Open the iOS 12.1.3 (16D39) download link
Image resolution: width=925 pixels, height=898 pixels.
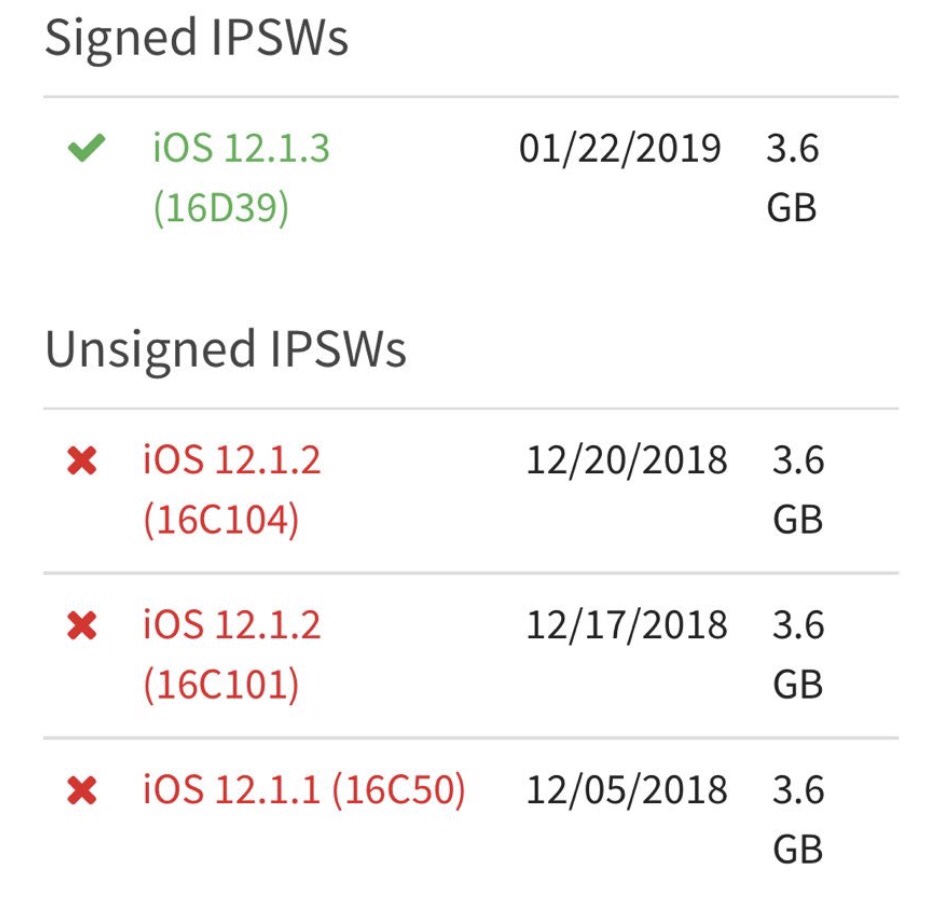coord(241,150)
